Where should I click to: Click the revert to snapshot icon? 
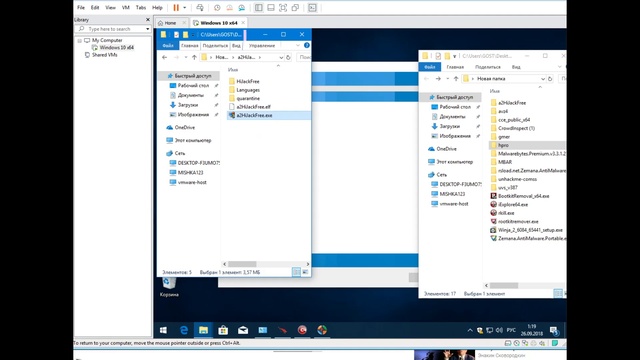click(229, 7)
